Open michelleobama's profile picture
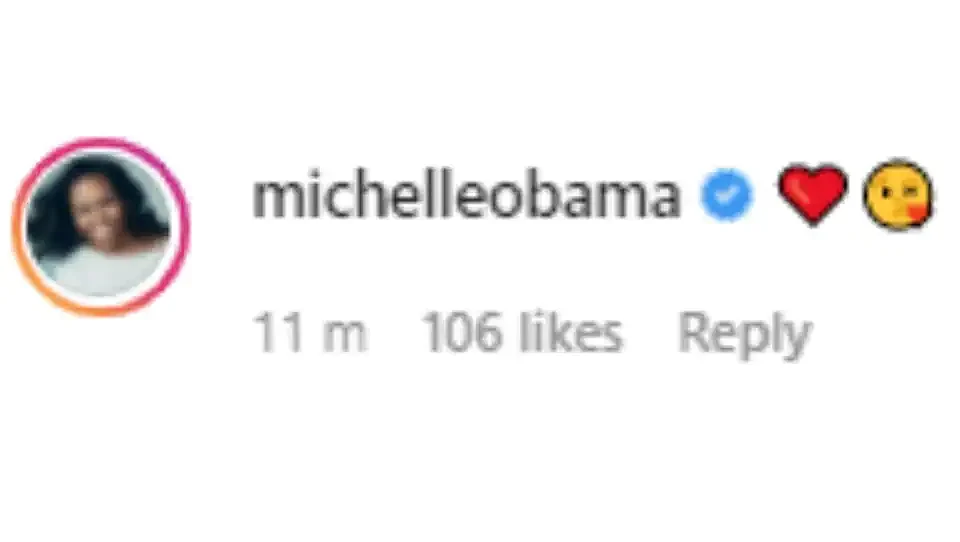The image size is (960, 542). coord(100,227)
